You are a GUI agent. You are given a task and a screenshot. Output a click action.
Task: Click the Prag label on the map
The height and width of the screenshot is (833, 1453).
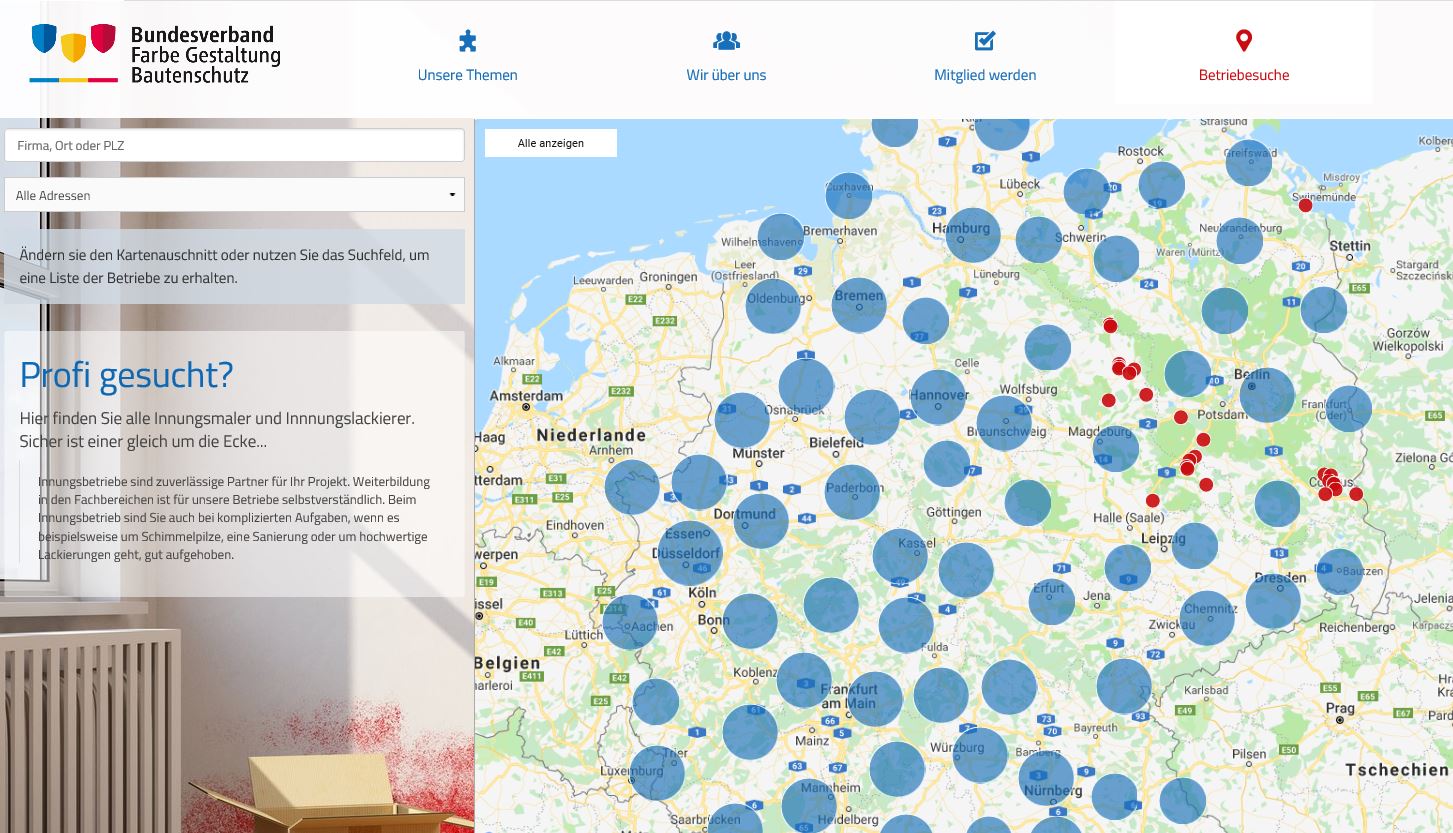[x=1340, y=709]
